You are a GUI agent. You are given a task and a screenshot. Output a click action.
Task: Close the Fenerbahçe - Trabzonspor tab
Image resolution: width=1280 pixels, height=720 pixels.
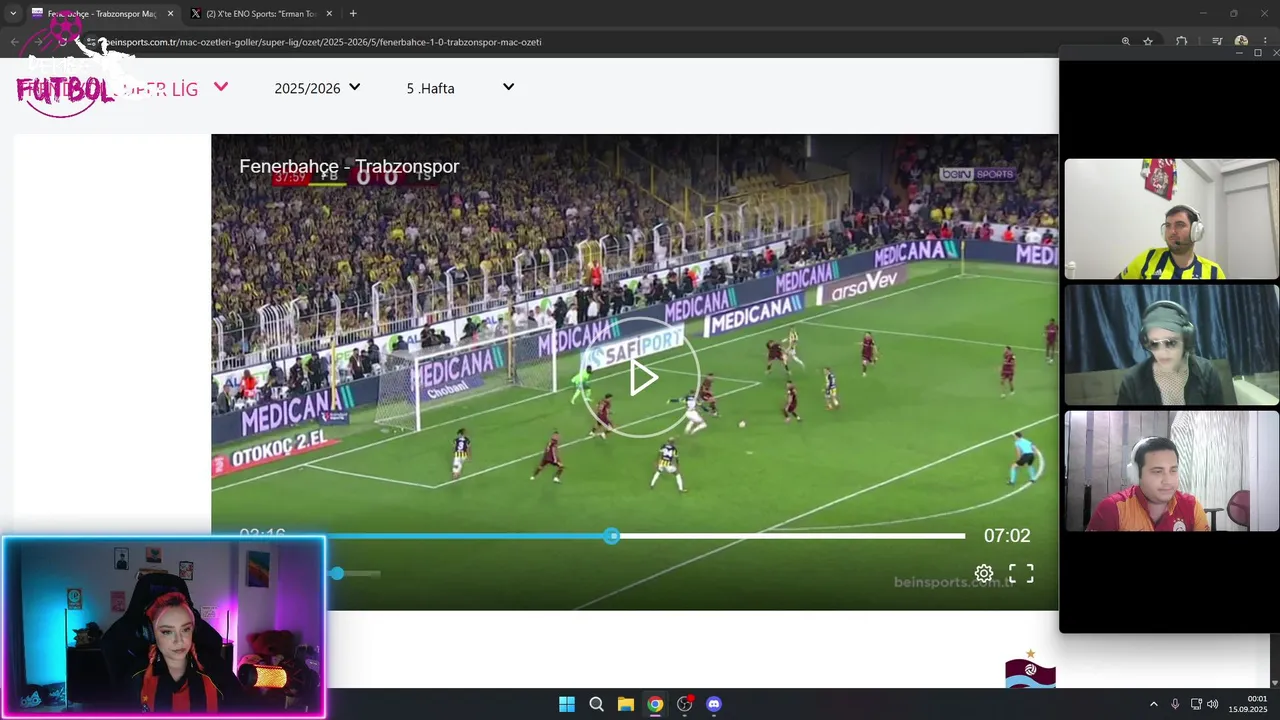170,14
